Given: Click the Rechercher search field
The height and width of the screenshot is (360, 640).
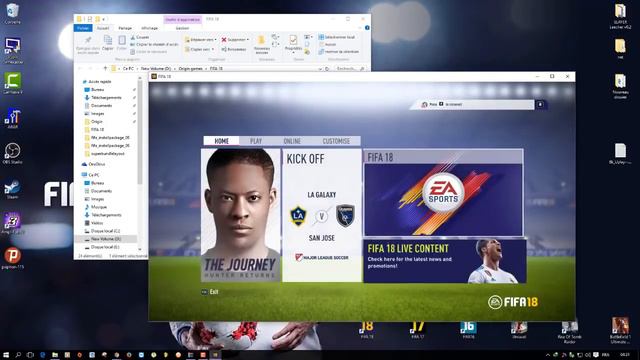Looking at the screenshot, I should coord(350,69).
